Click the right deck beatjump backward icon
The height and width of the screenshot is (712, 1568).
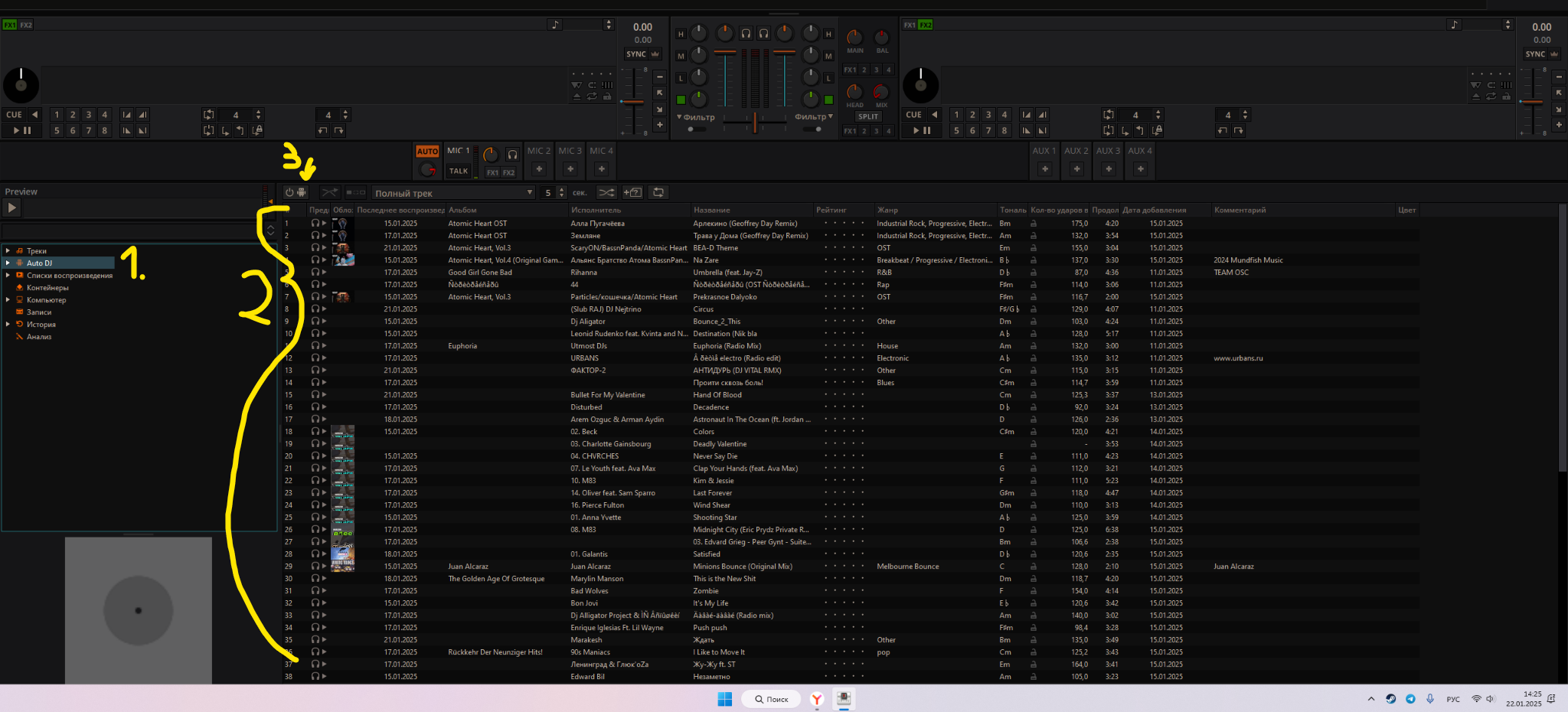pos(1222,130)
